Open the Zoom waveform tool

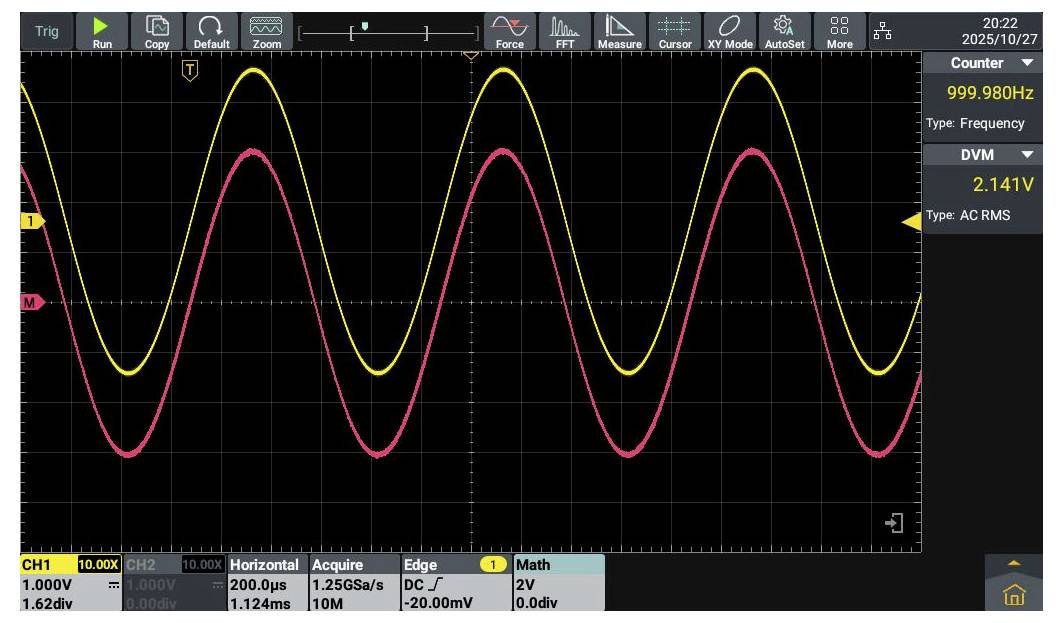click(x=266, y=31)
